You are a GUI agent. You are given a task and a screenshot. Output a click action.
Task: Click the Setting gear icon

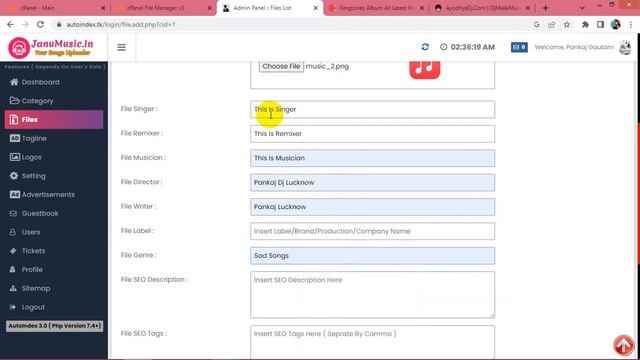14,176
